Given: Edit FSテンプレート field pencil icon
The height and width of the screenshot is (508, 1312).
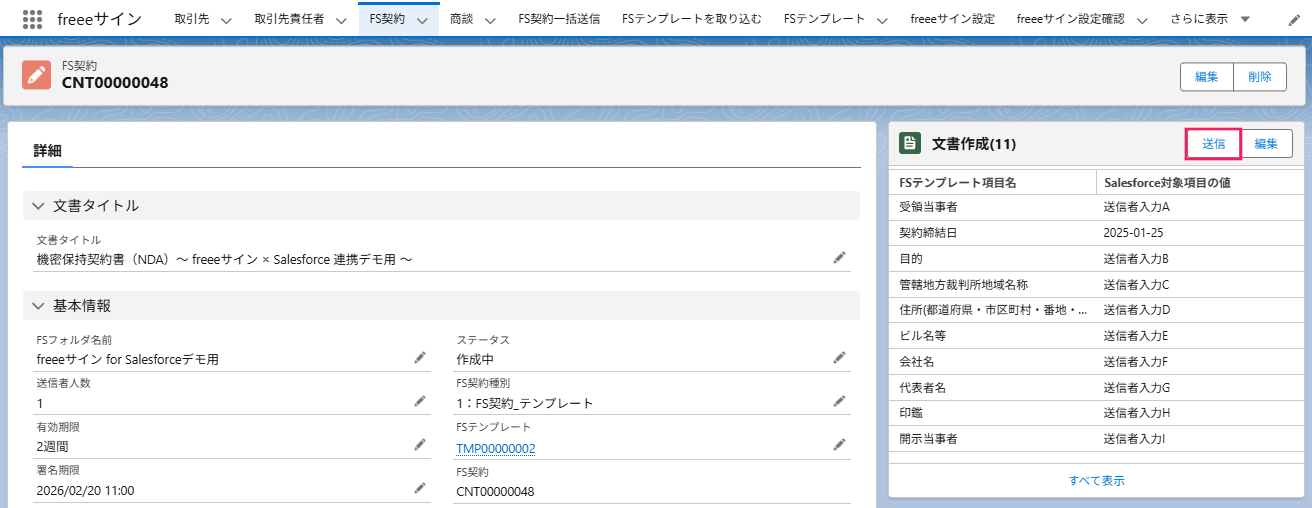Looking at the screenshot, I should 840,445.
